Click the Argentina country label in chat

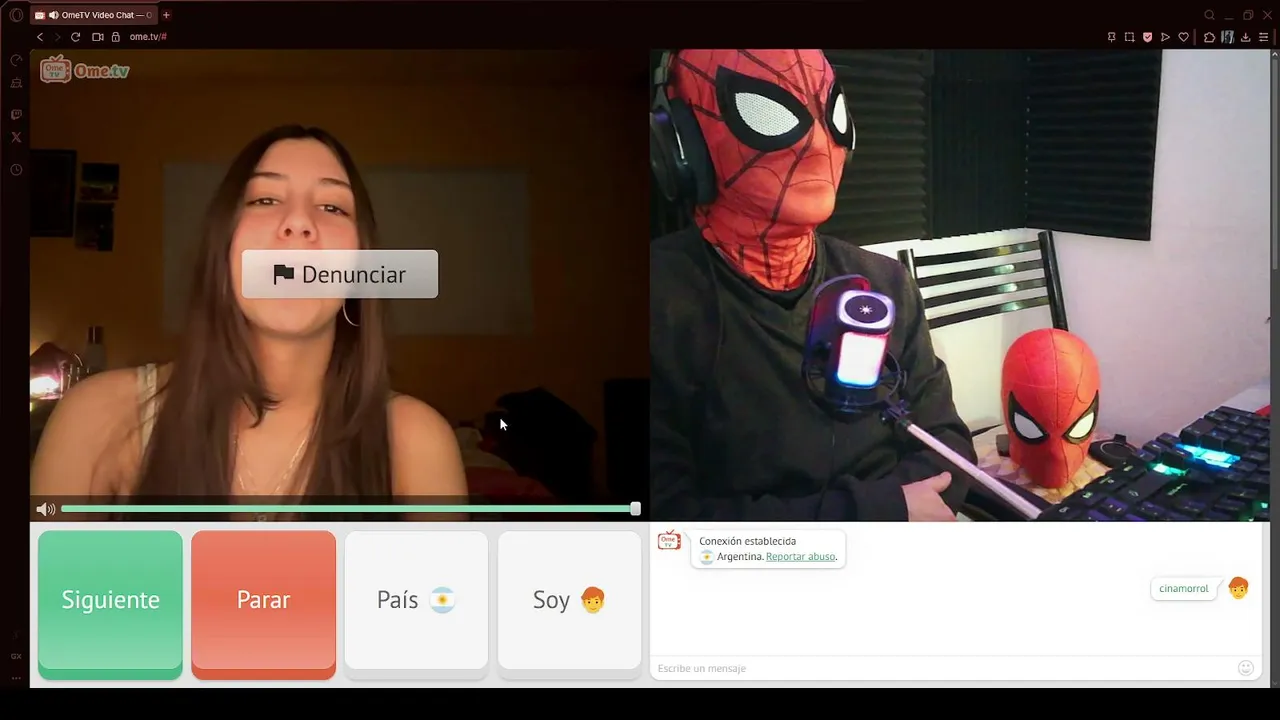click(x=740, y=557)
